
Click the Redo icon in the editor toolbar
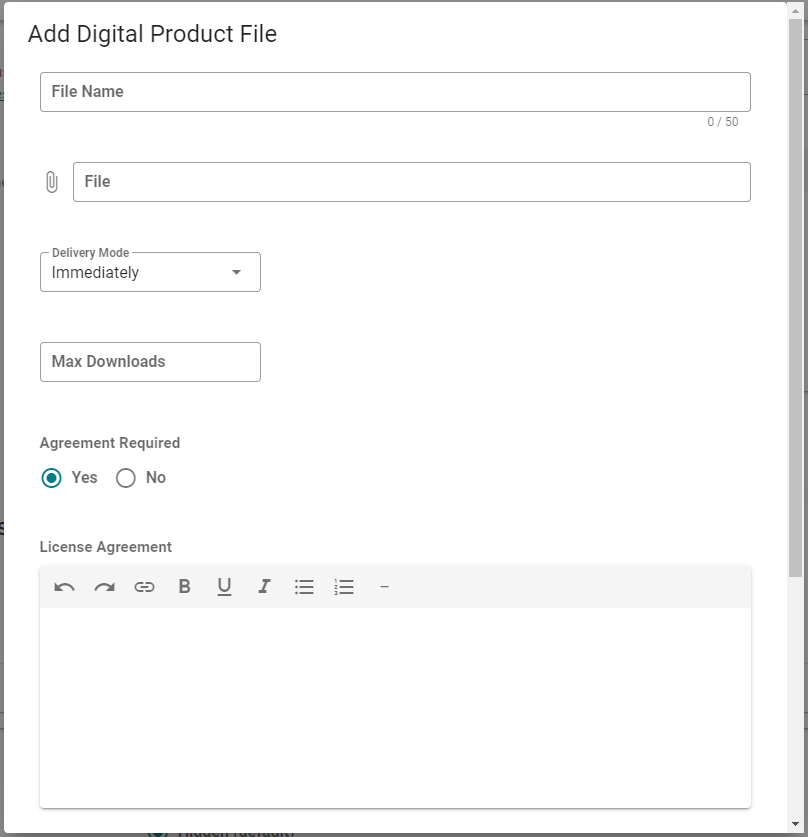pyautogui.click(x=104, y=587)
